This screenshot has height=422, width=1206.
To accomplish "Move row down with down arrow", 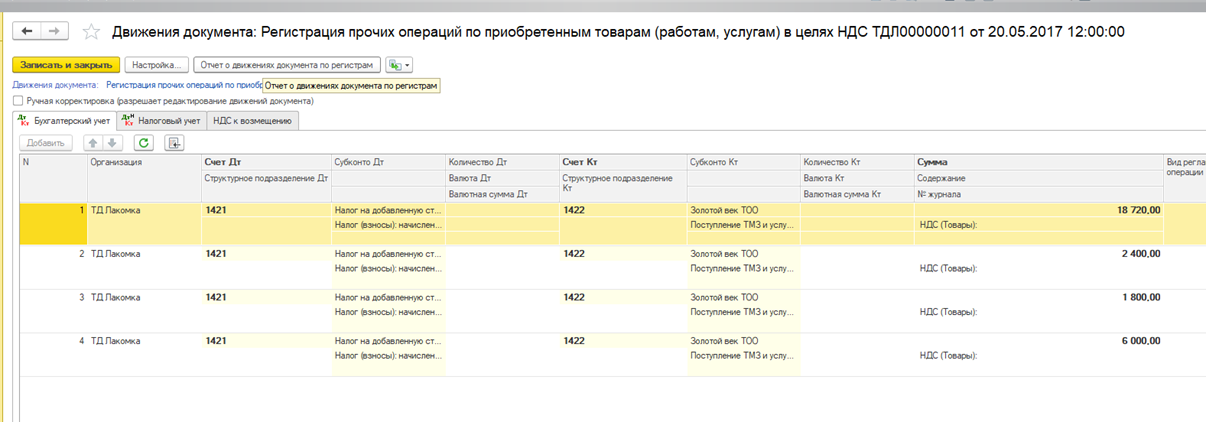I will (111, 143).
